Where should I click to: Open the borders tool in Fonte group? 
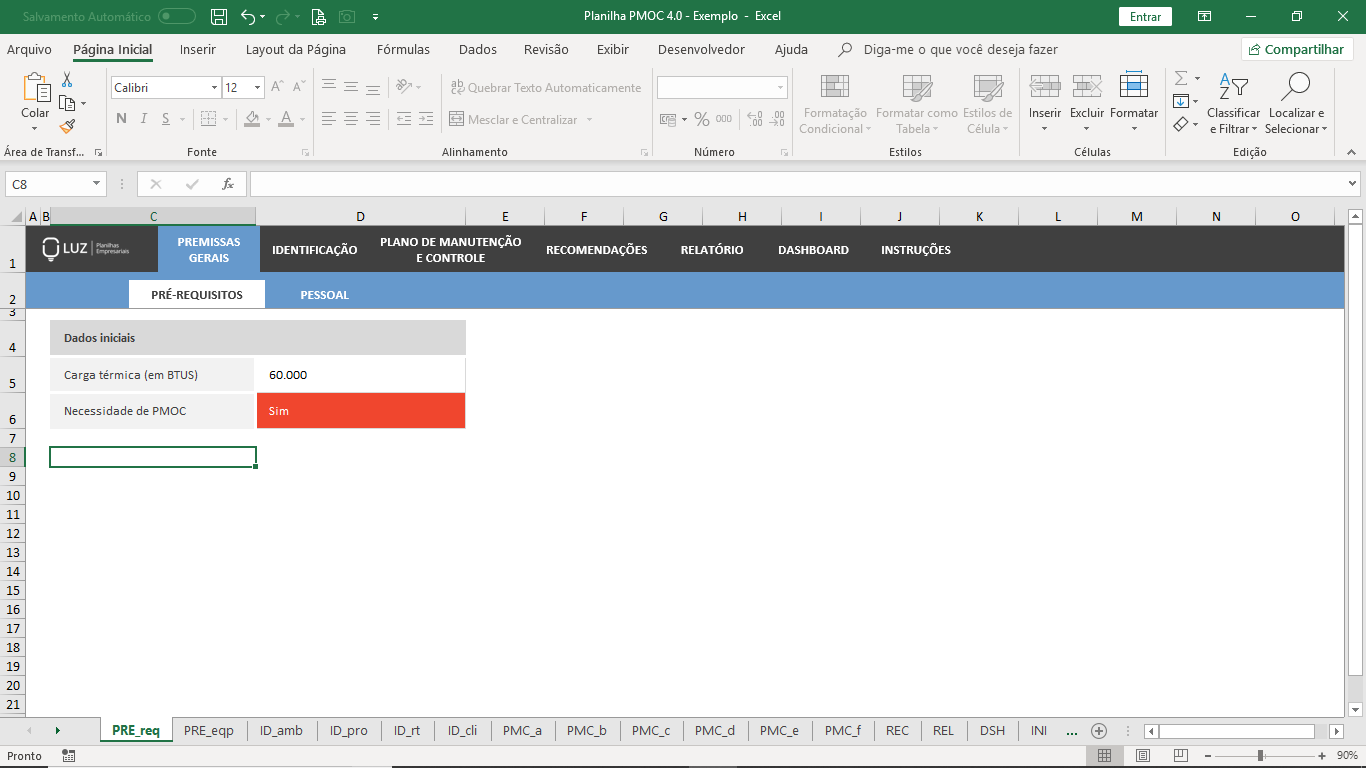(x=208, y=119)
